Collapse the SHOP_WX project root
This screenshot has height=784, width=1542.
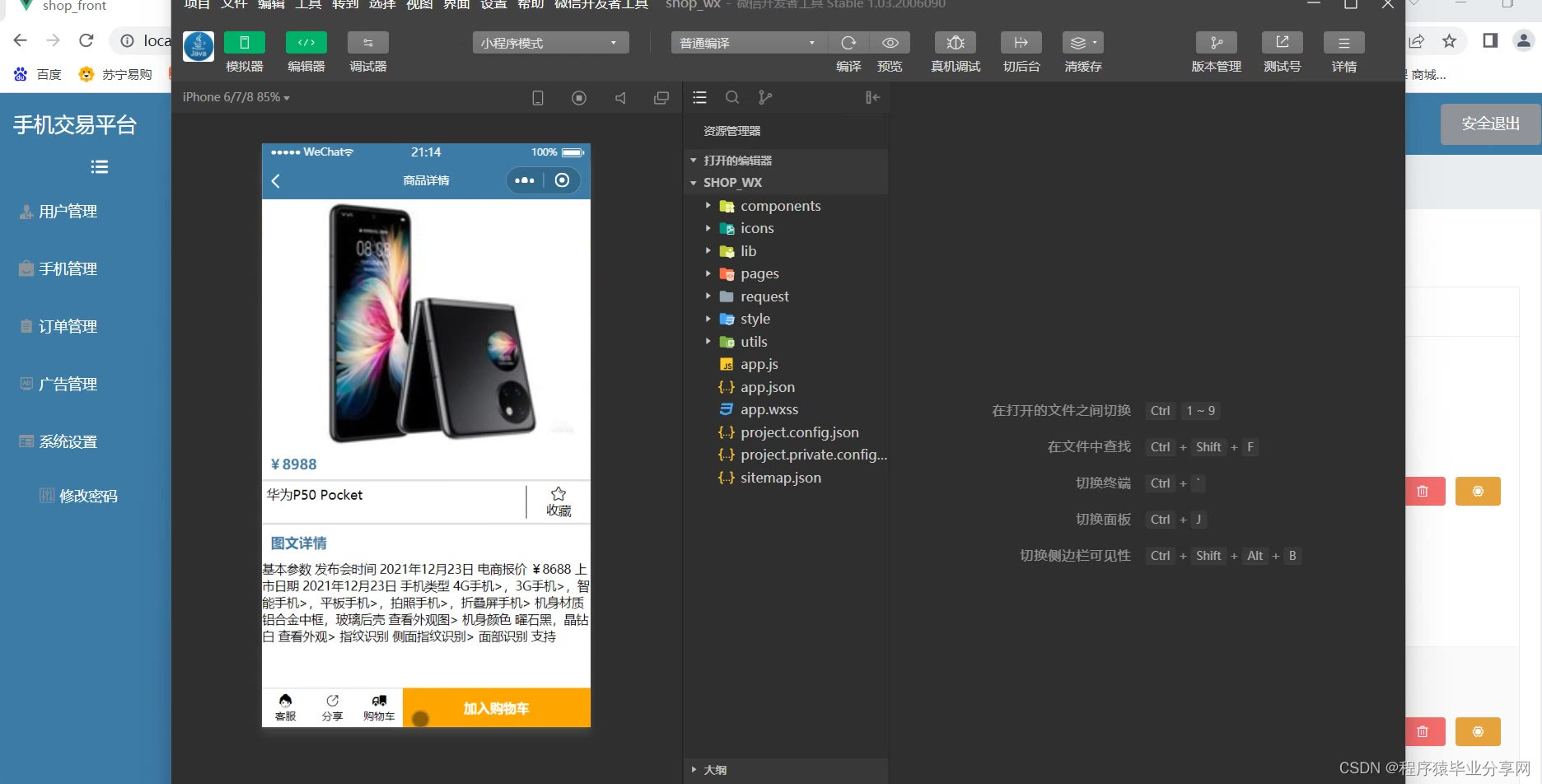(786, 183)
